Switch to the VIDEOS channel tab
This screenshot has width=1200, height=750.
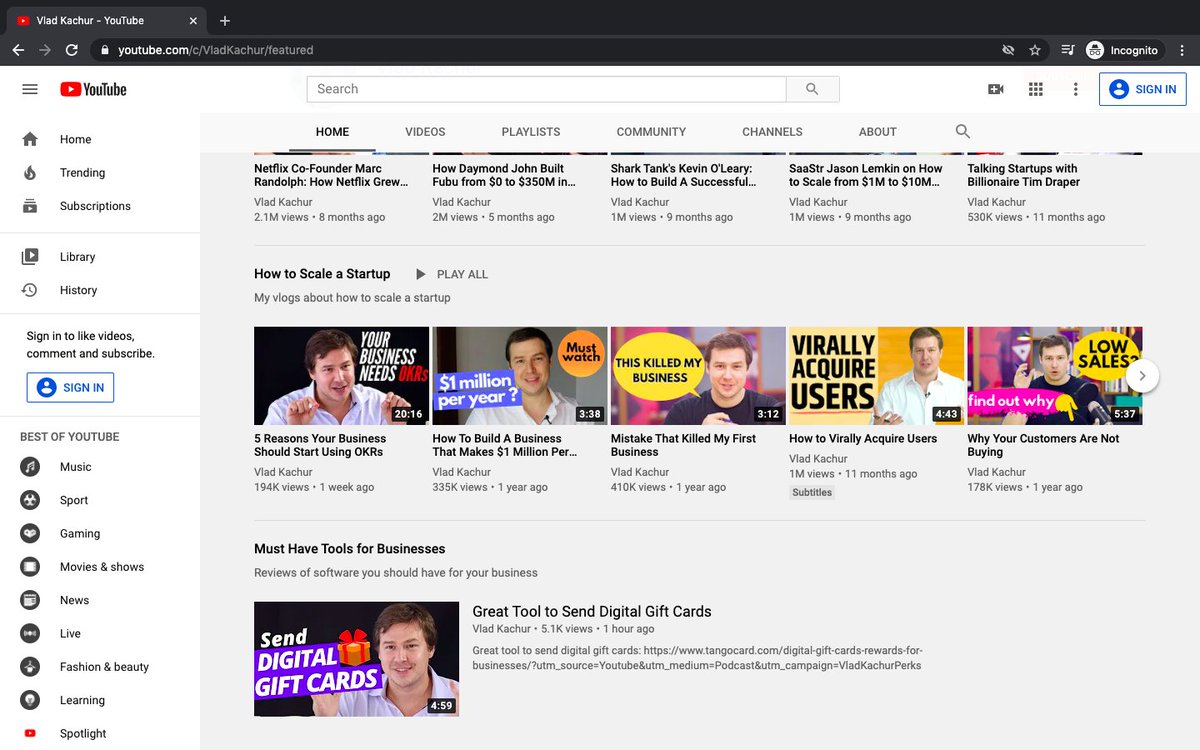[x=425, y=132]
